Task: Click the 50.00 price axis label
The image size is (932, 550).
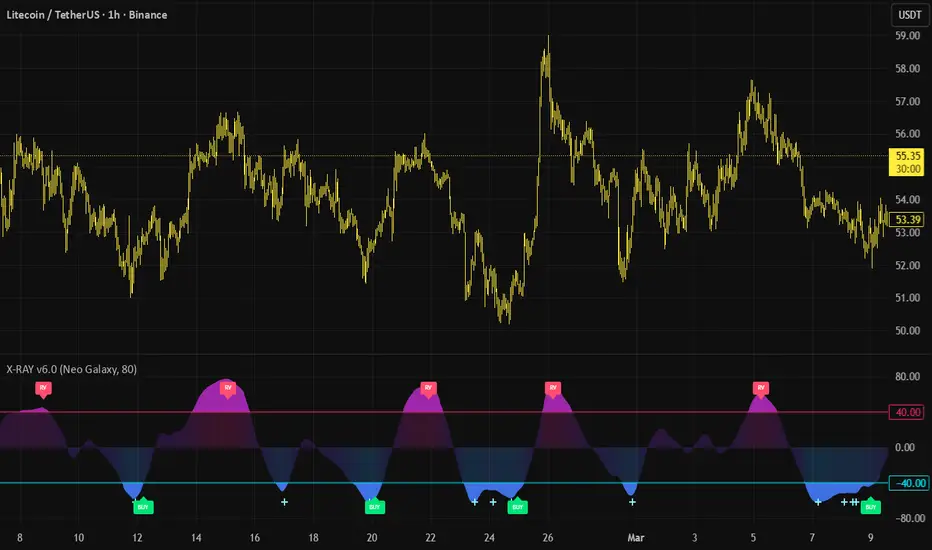Action: tap(908, 331)
